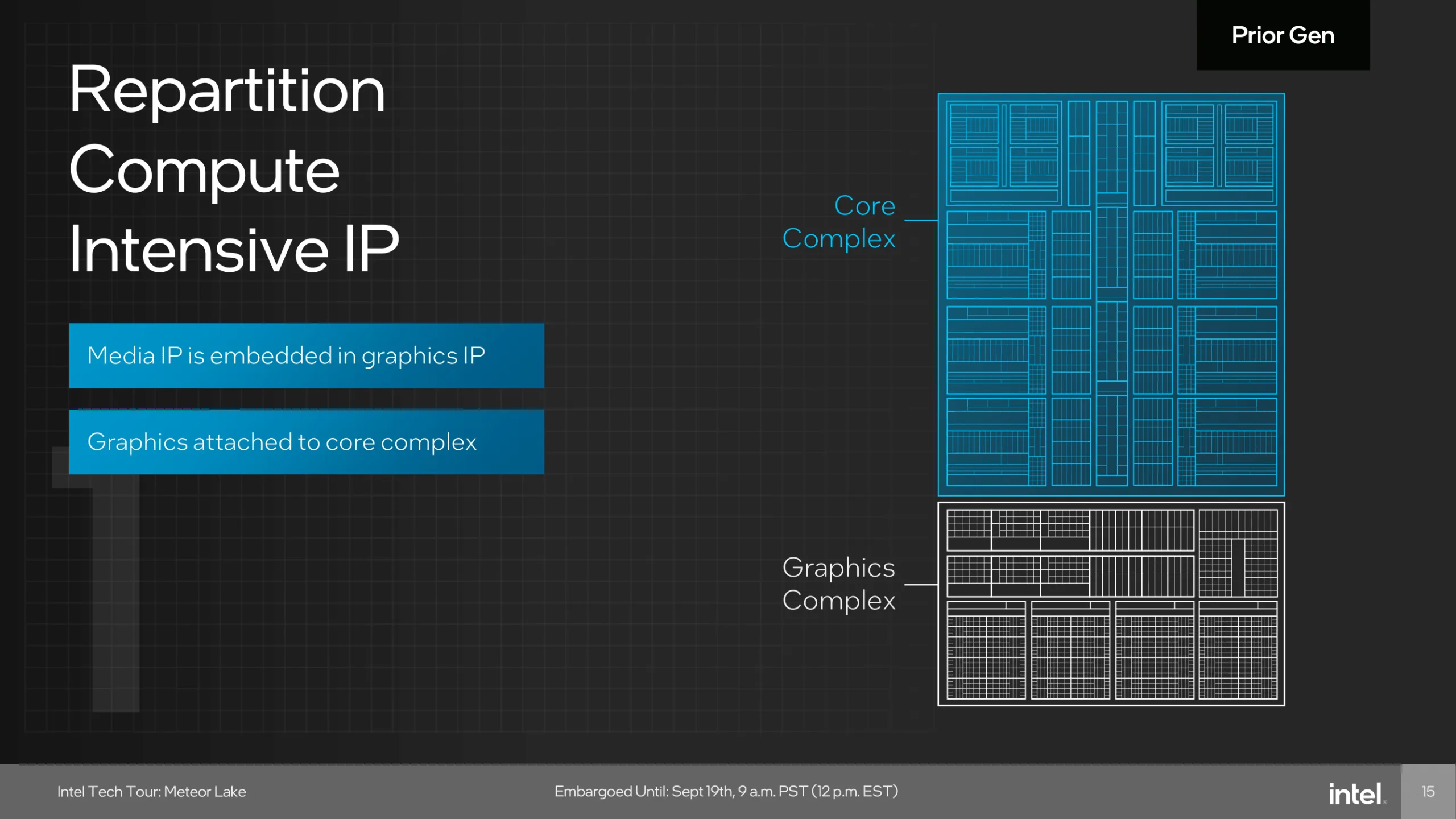This screenshot has height=819, width=1456.
Task: Click the 'Embargoed Until: Sept 19th' footer text
Action: point(726,792)
